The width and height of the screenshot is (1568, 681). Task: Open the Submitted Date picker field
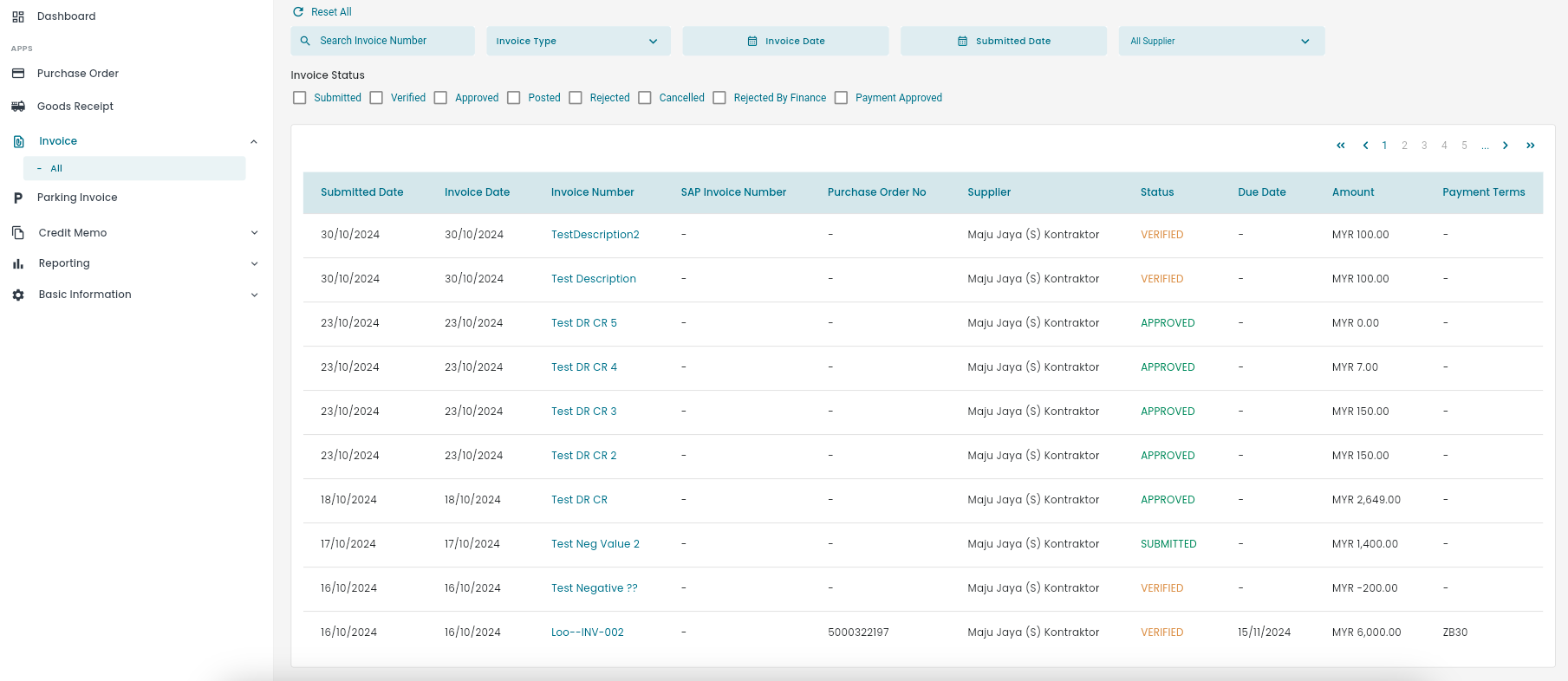pyautogui.click(x=1004, y=41)
